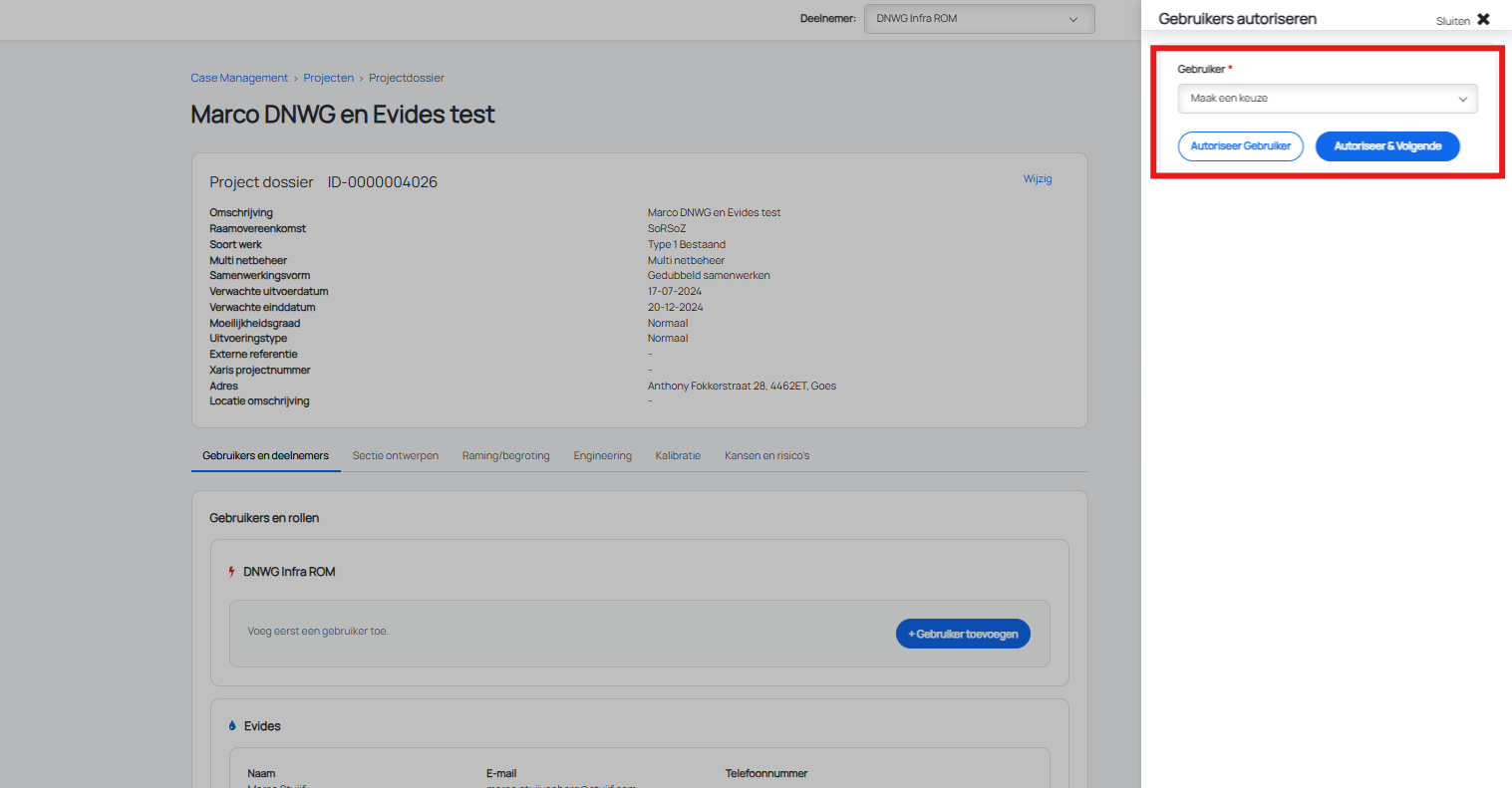Click Autoriseer & Volgende button
The width and height of the screenshot is (1512, 788).
(1387, 146)
